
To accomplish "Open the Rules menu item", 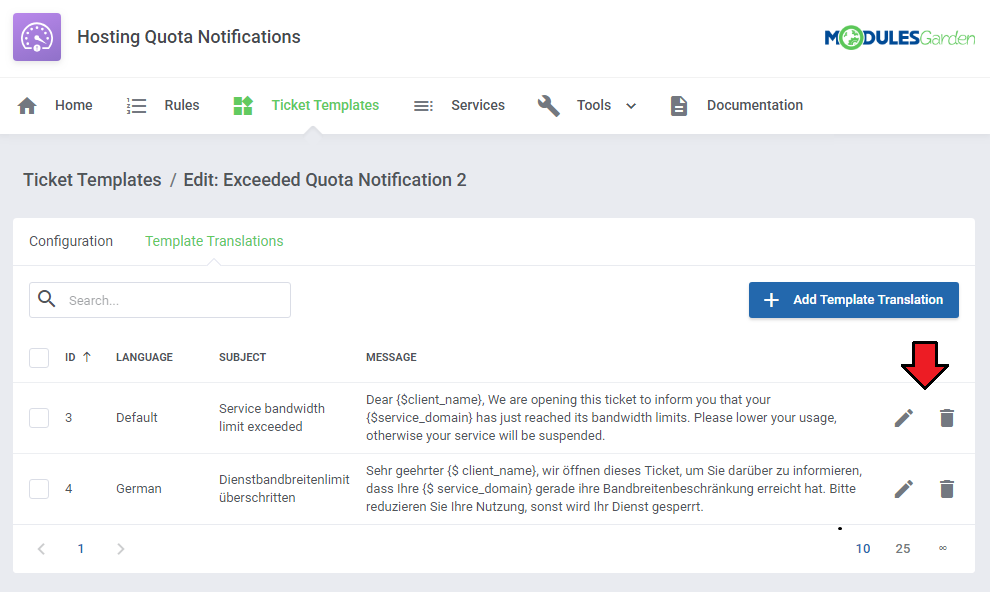I will (x=182, y=105).
